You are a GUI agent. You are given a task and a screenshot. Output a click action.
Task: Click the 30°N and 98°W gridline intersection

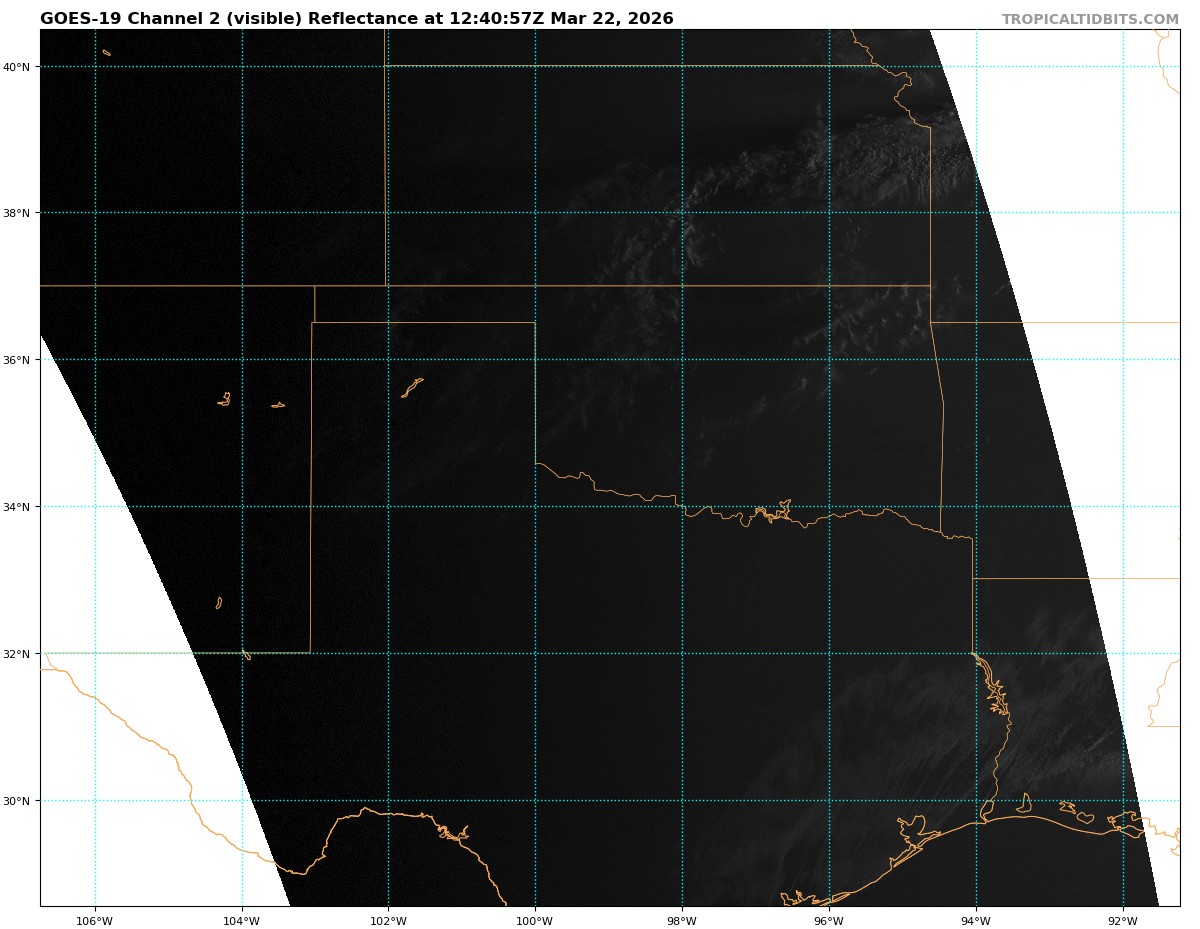(682, 801)
